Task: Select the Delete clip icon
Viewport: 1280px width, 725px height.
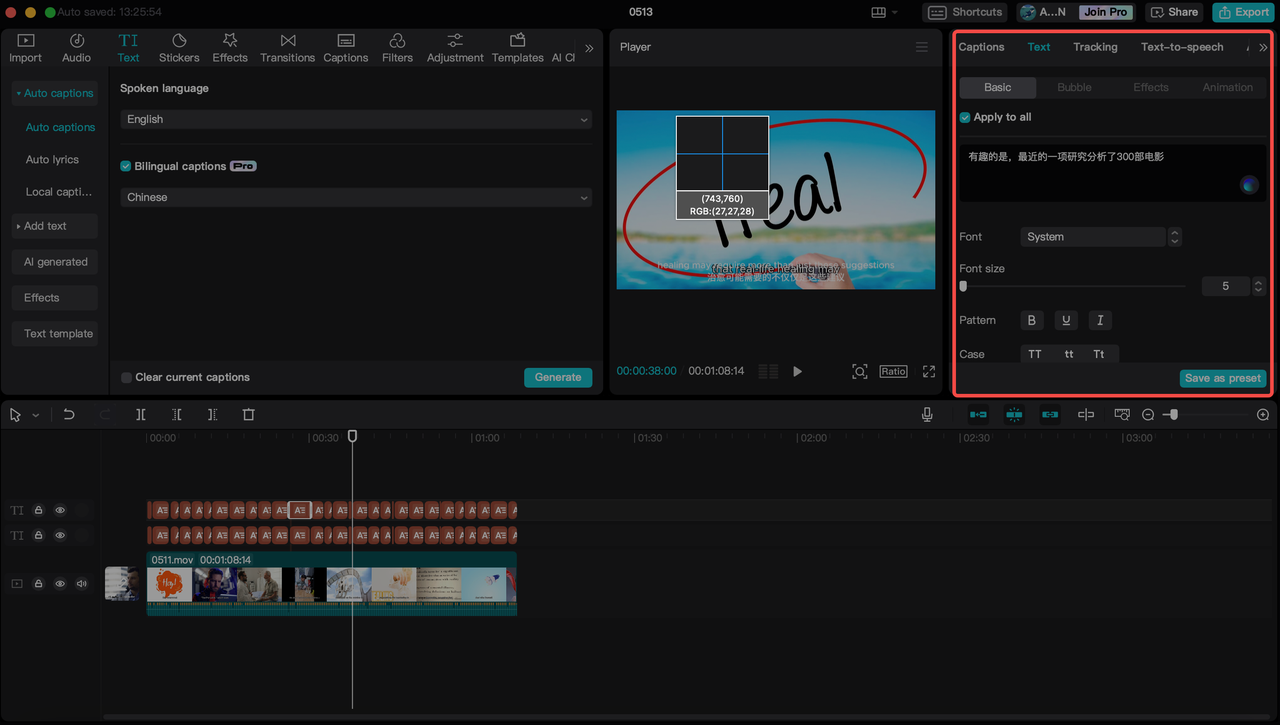Action: point(248,414)
